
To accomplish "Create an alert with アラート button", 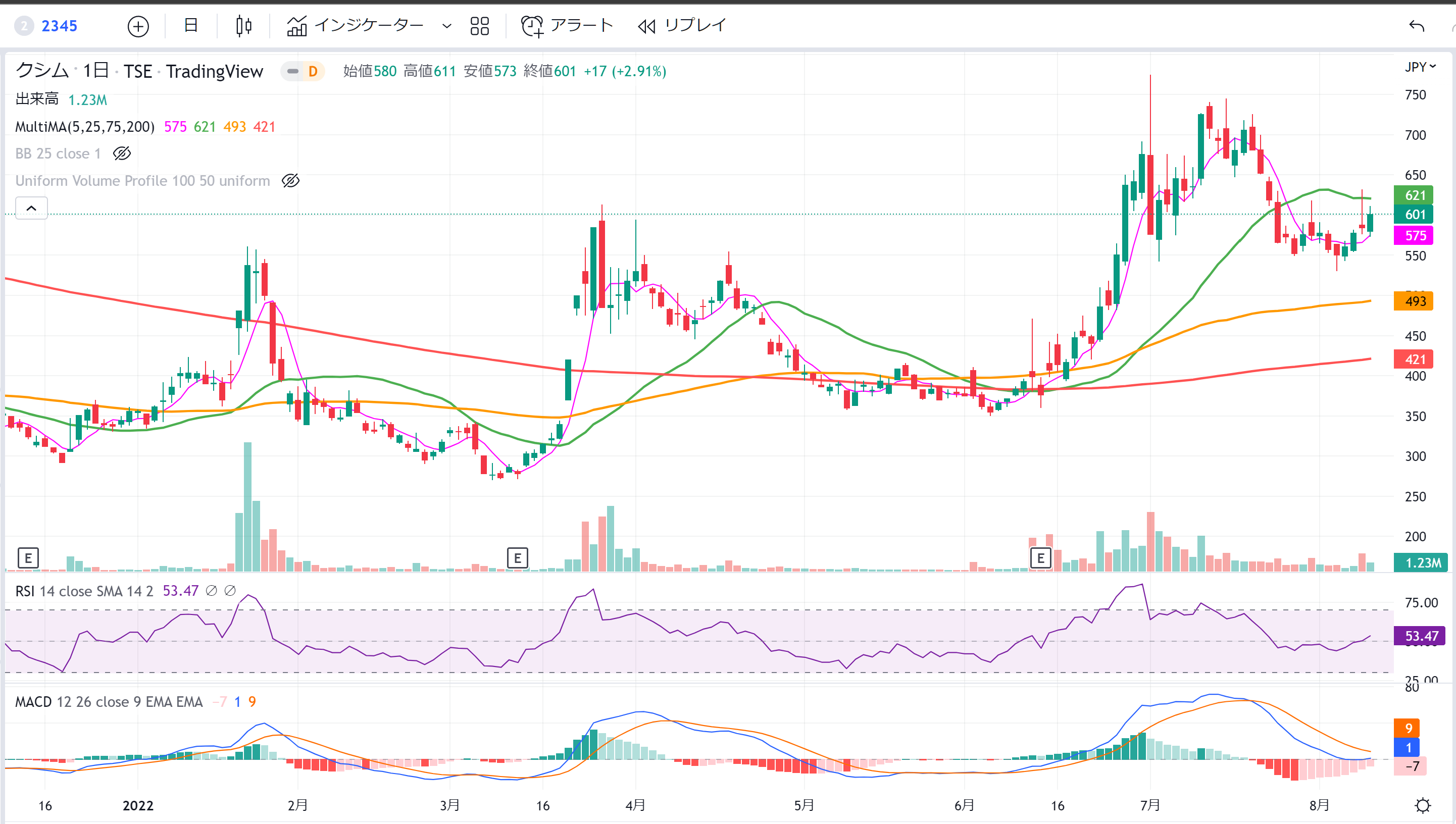I will click(567, 25).
